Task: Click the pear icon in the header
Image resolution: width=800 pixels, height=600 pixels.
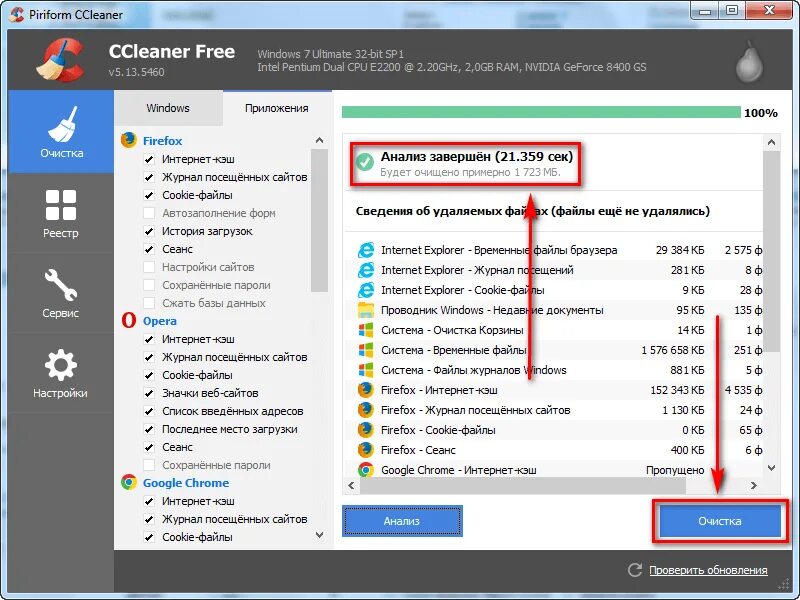Action: tap(749, 62)
